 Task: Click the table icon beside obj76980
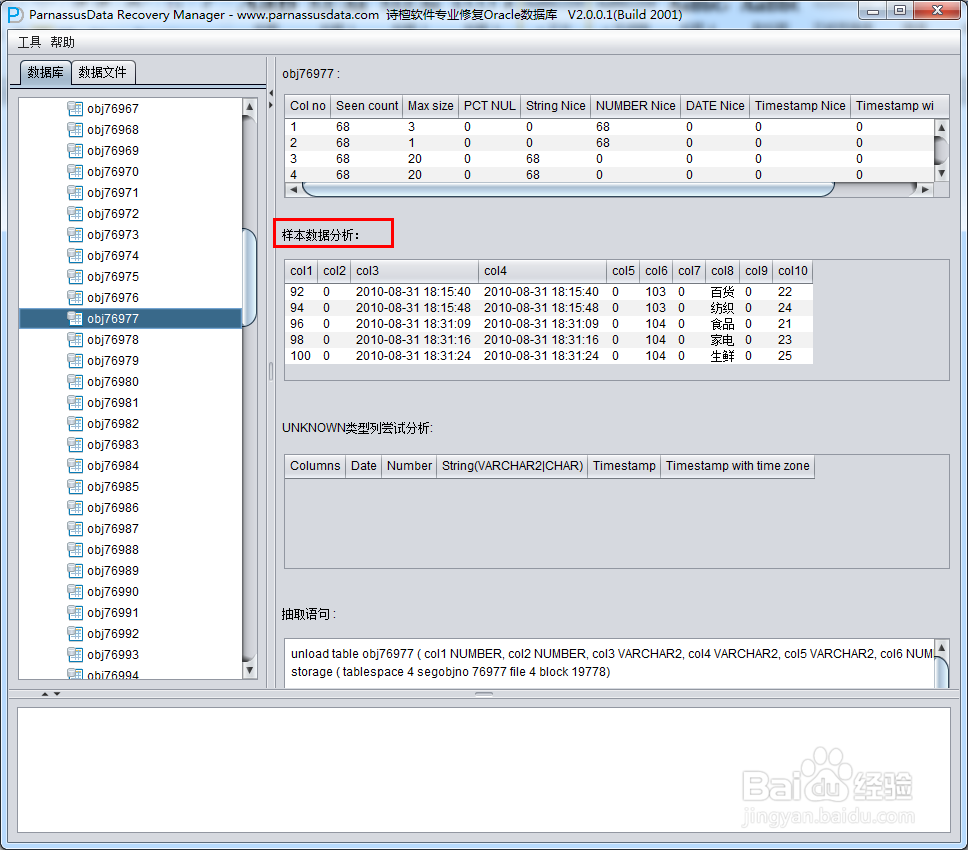[75, 381]
